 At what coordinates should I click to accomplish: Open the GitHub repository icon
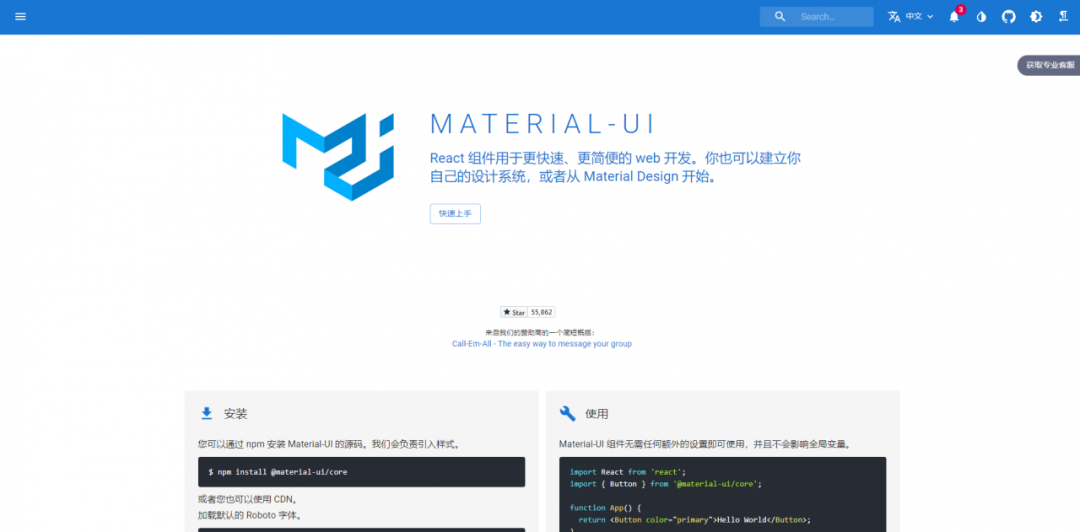[1008, 17]
